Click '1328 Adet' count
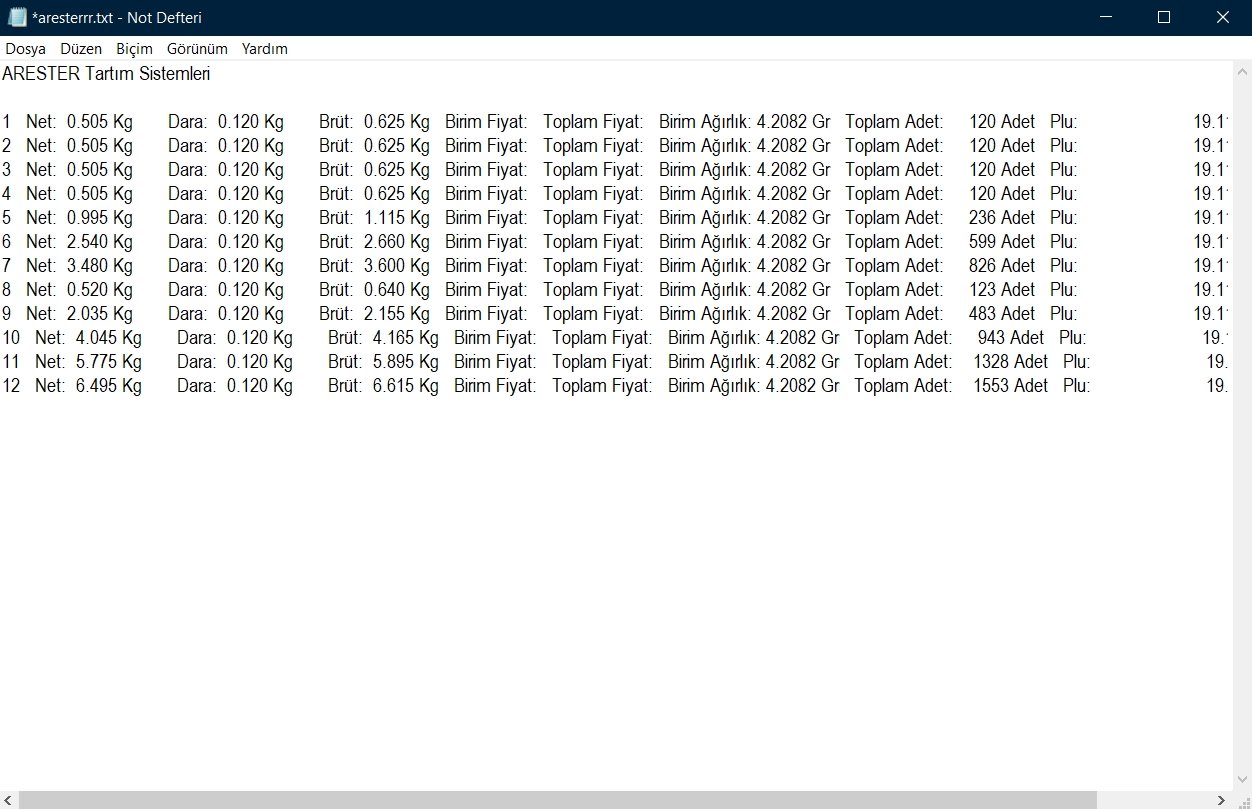 pyautogui.click(x=1011, y=361)
